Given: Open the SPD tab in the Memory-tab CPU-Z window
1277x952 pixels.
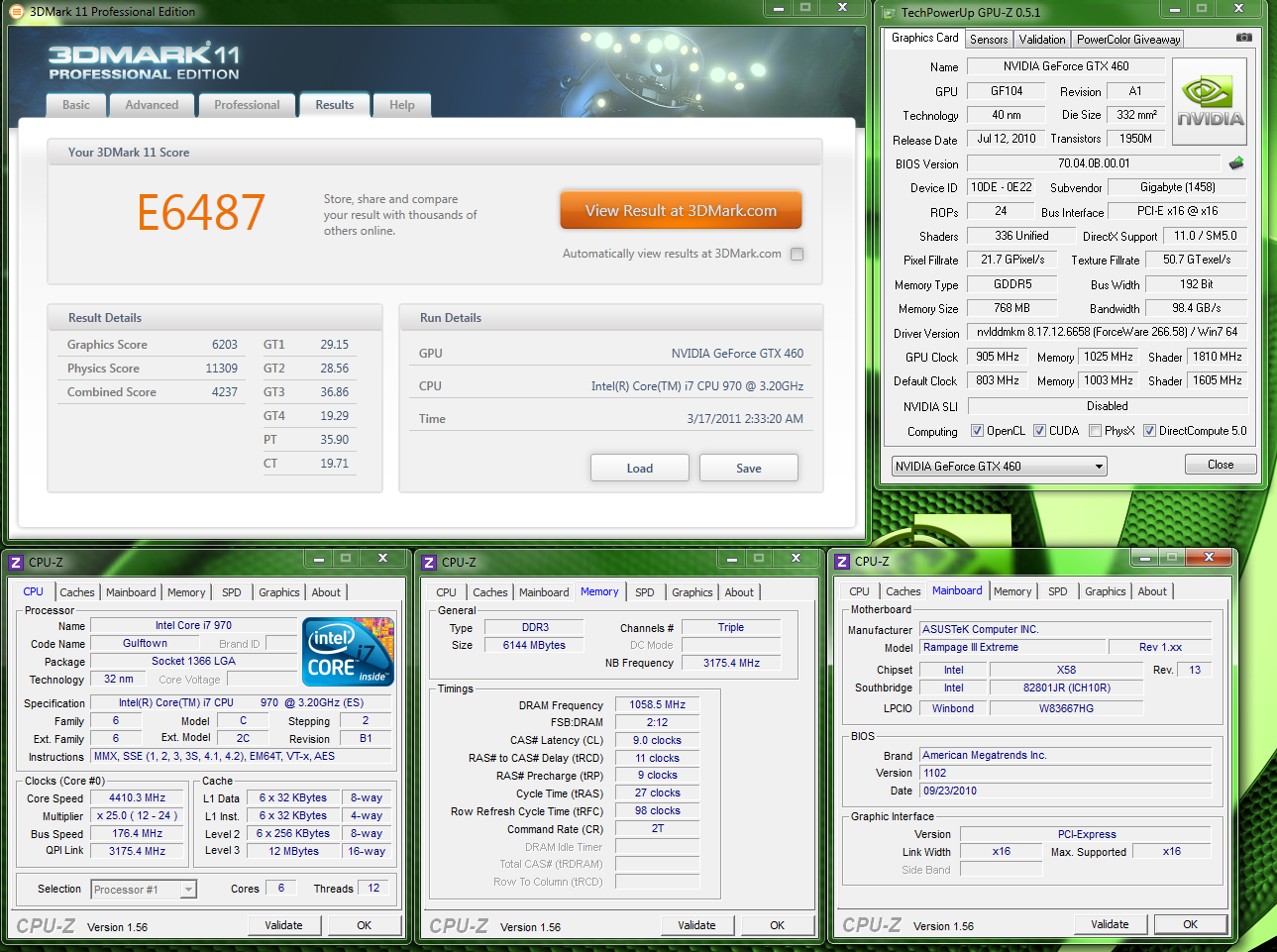Looking at the screenshot, I should click(x=645, y=592).
